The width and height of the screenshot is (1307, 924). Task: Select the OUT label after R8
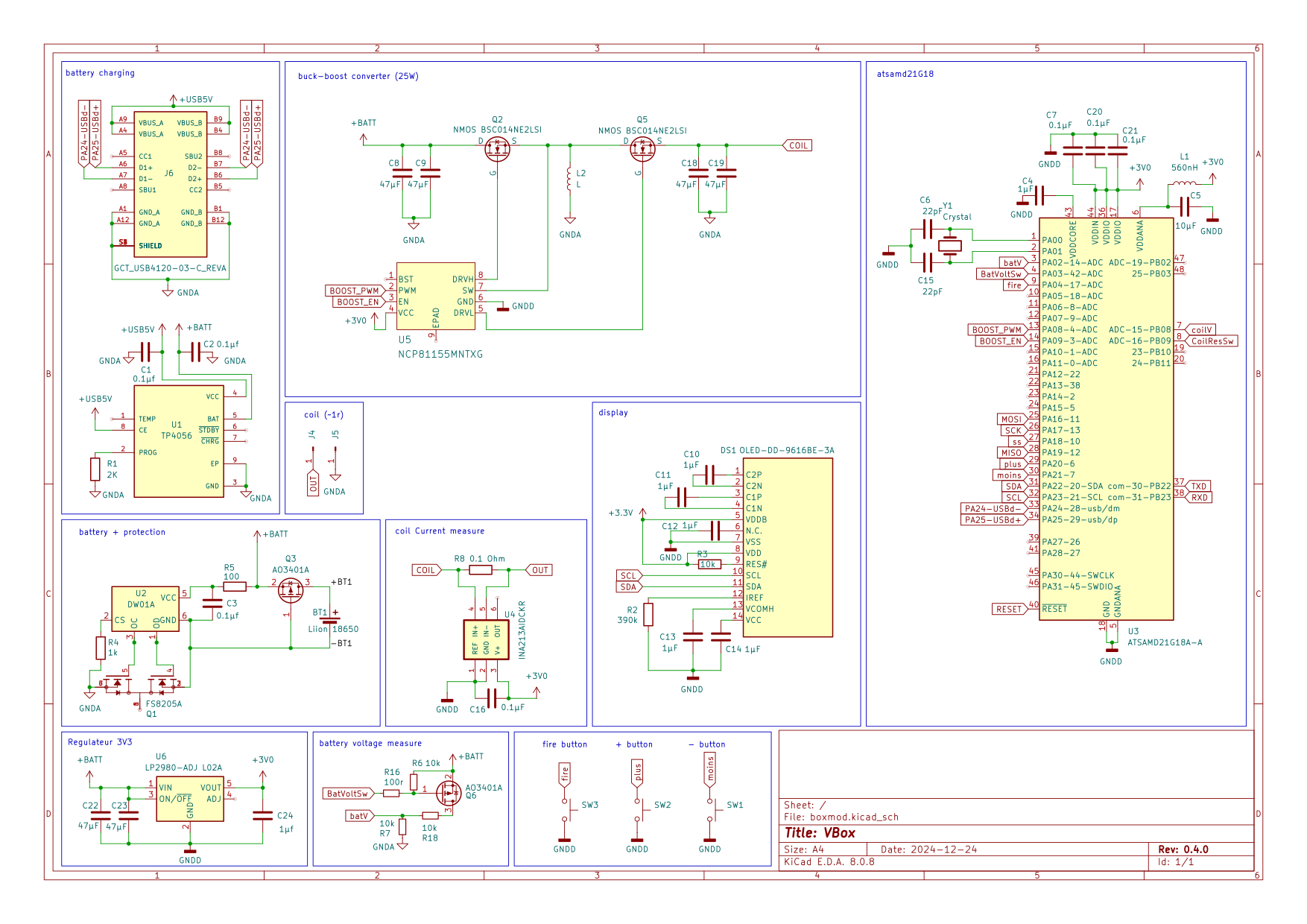[539, 570]
